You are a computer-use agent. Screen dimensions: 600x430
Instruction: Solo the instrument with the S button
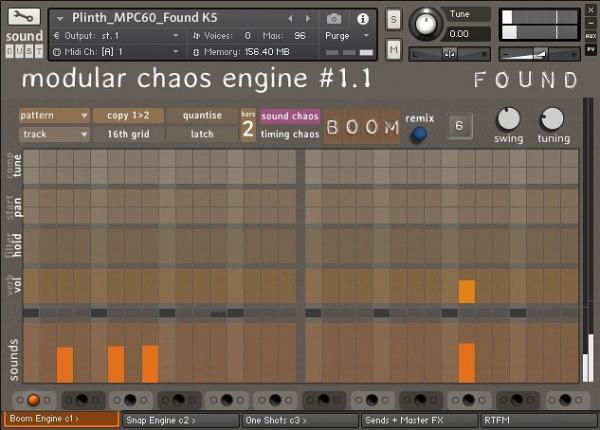(393, 19)
